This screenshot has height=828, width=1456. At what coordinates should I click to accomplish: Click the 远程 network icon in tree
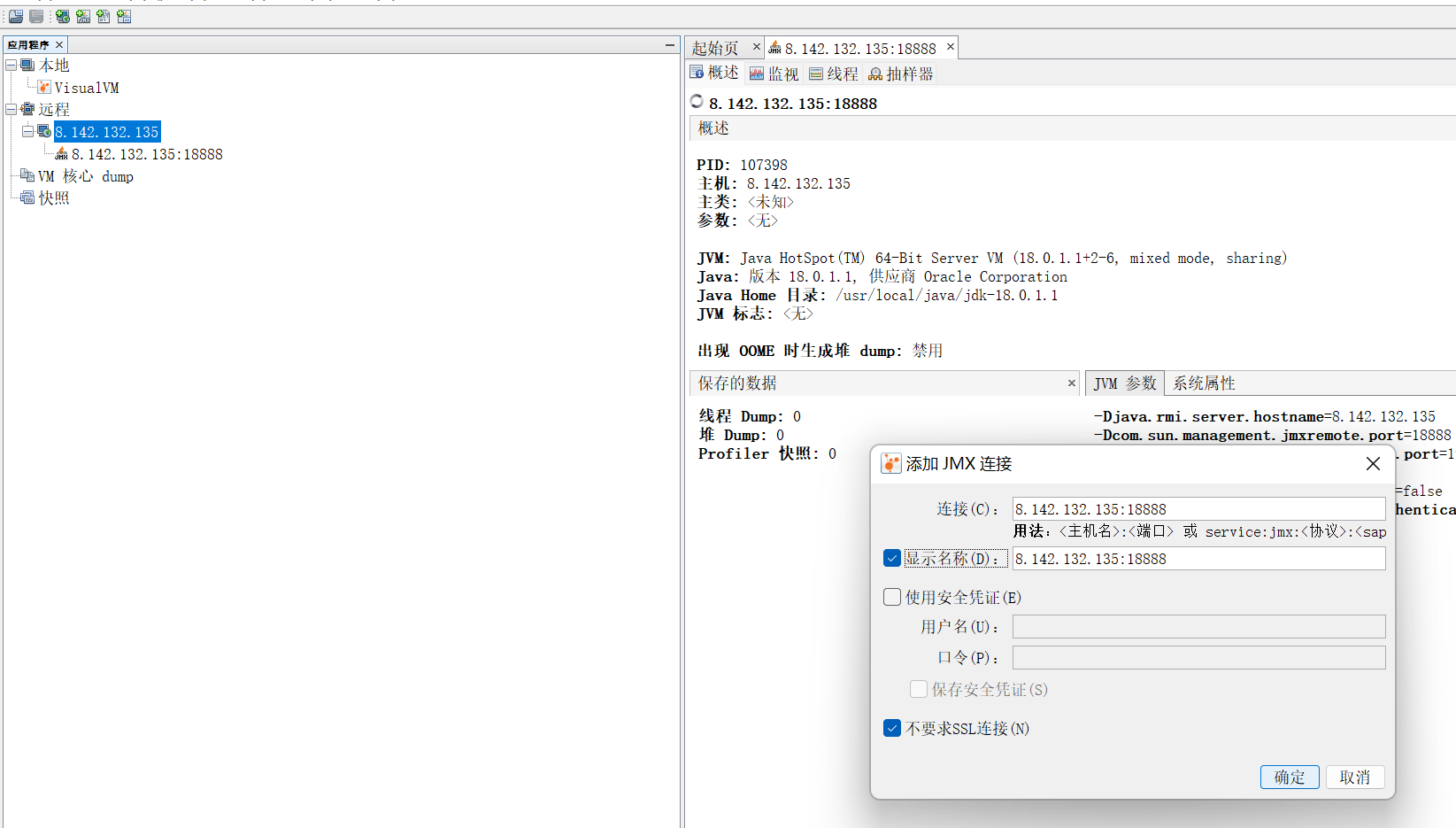coord(27,109)
